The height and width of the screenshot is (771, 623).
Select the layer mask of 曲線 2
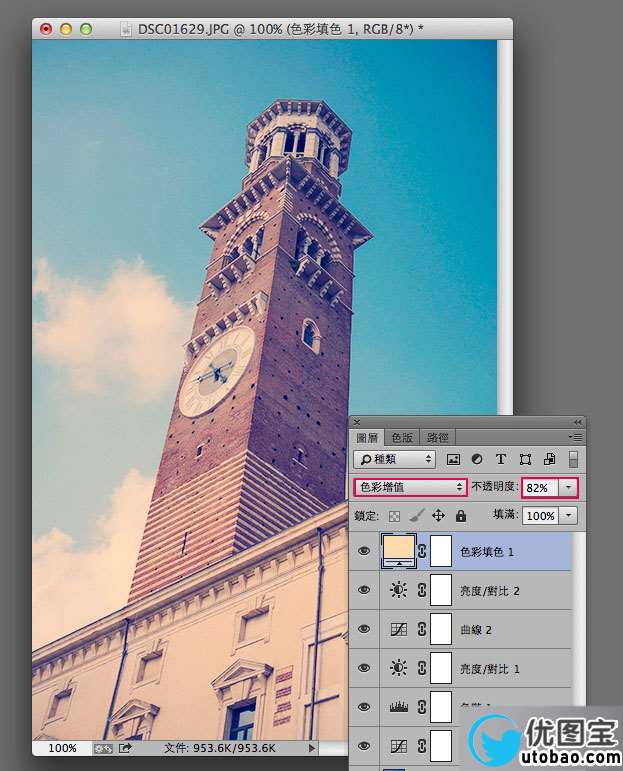click(441, 629)
